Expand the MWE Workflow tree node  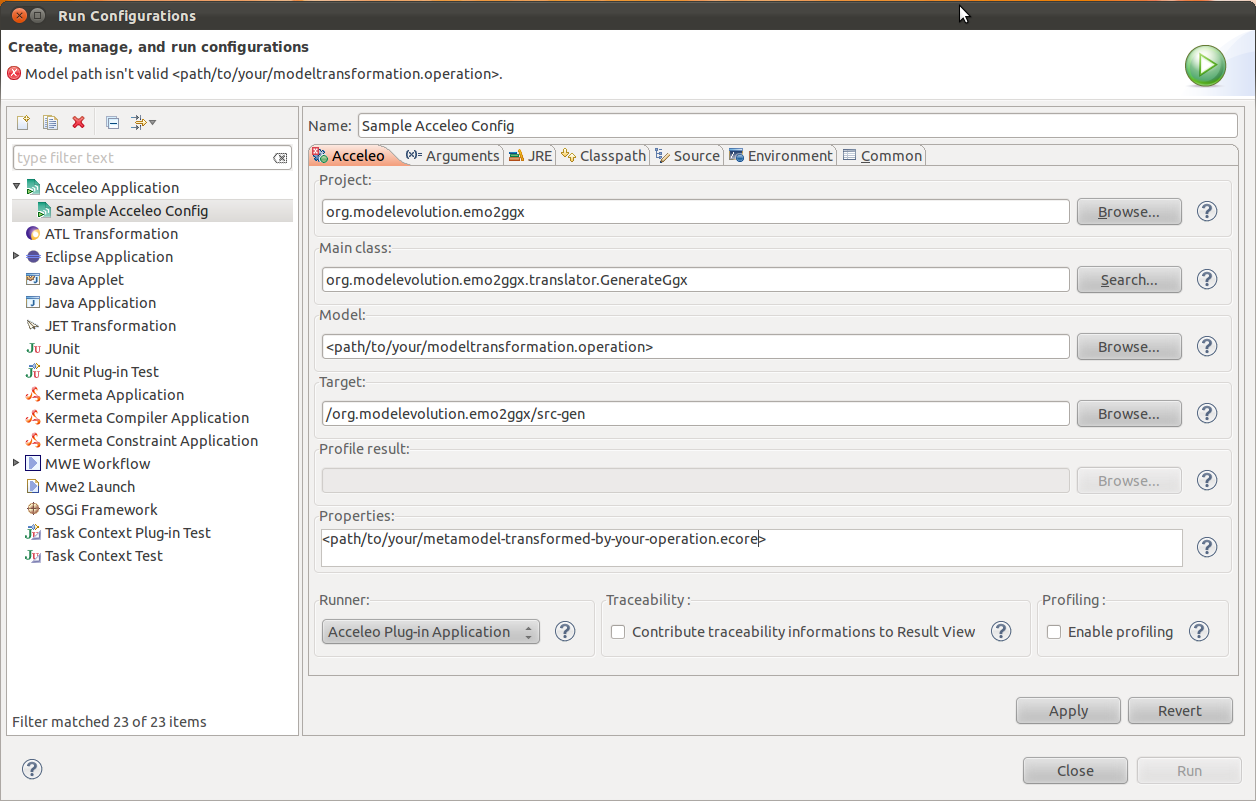17,463
